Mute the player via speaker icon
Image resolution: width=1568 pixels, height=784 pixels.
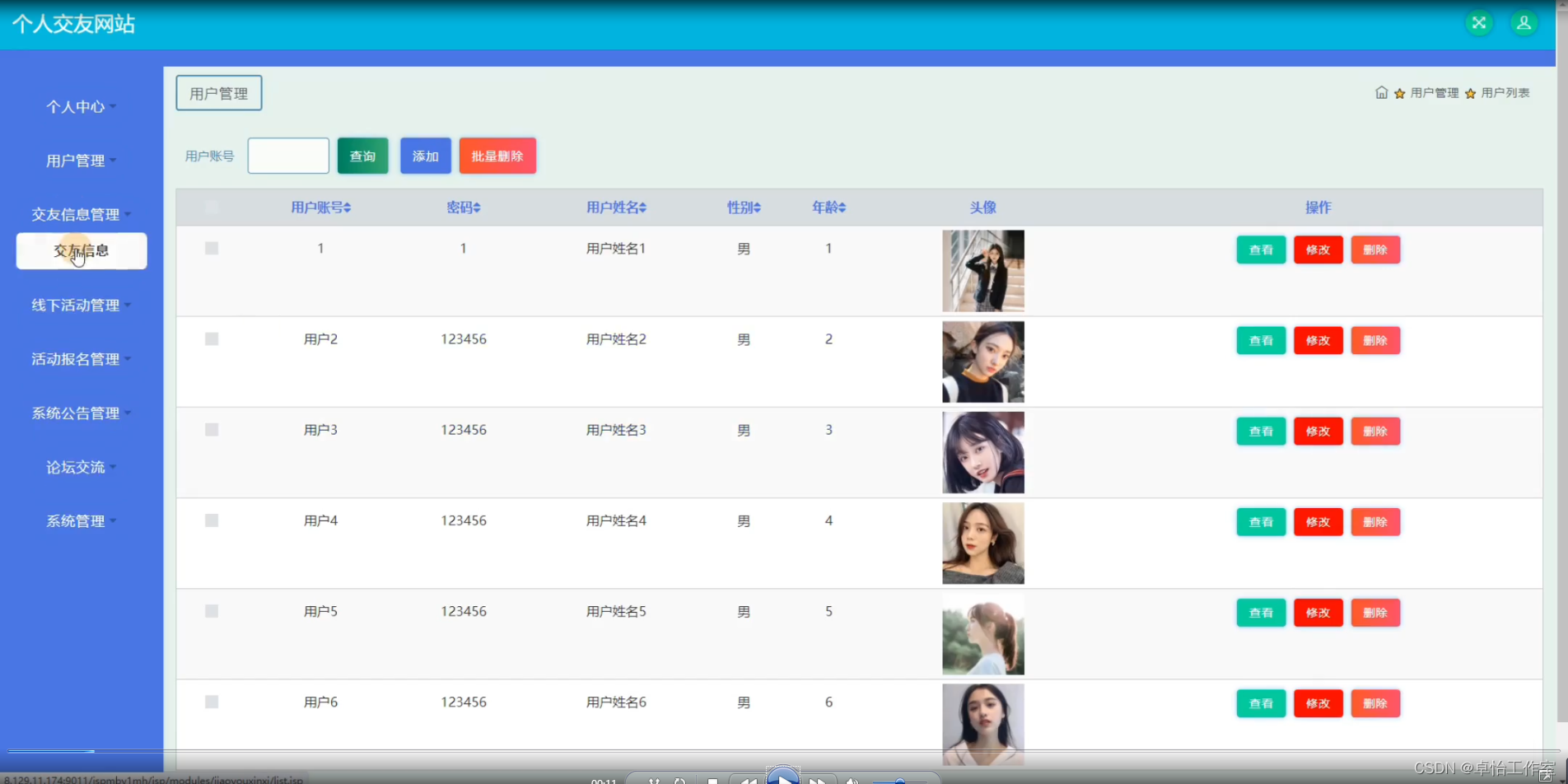pyautogui.click(x=852, y=780)
